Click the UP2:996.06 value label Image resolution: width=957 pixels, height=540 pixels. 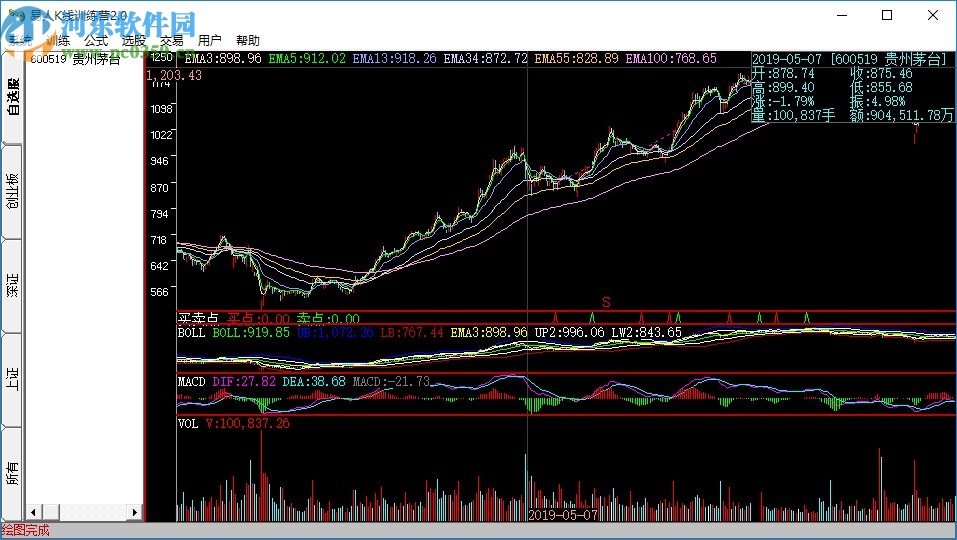tap(569, 333)
